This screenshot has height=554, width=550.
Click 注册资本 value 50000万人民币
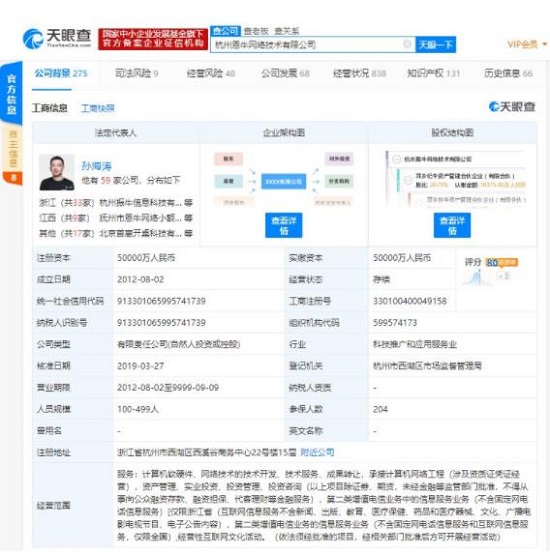146,258
